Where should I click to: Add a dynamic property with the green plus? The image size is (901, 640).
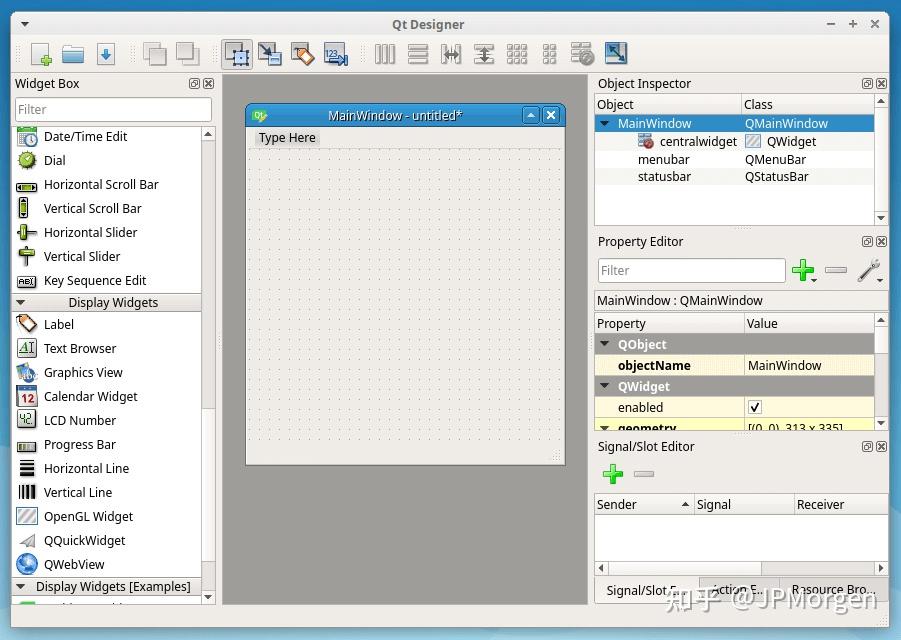tap(804, 270)
